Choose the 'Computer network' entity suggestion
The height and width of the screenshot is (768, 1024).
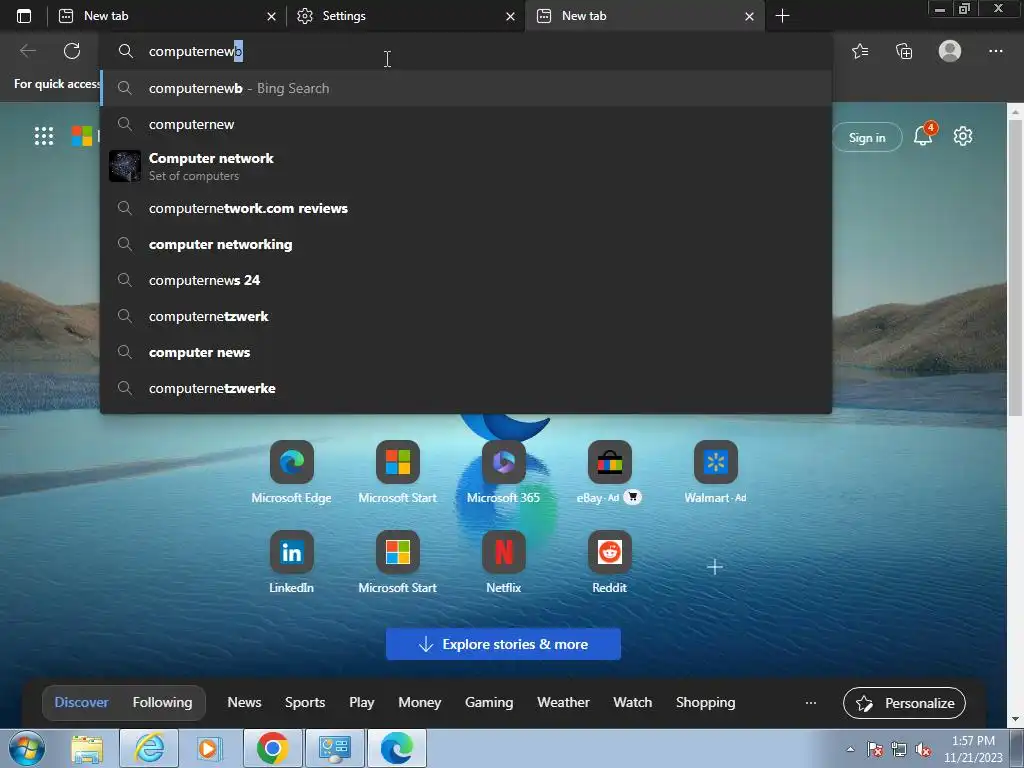466,166
